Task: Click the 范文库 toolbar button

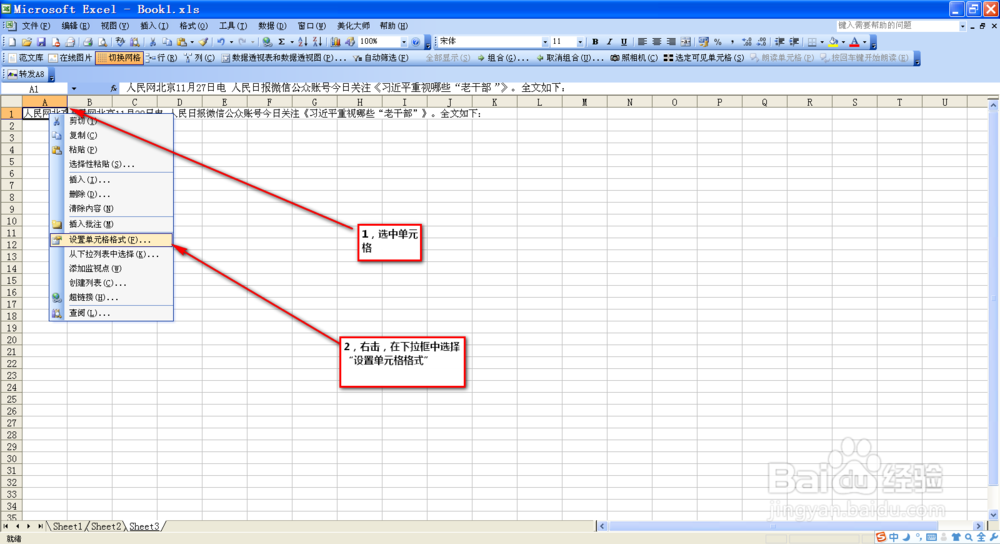Action: 26,58
